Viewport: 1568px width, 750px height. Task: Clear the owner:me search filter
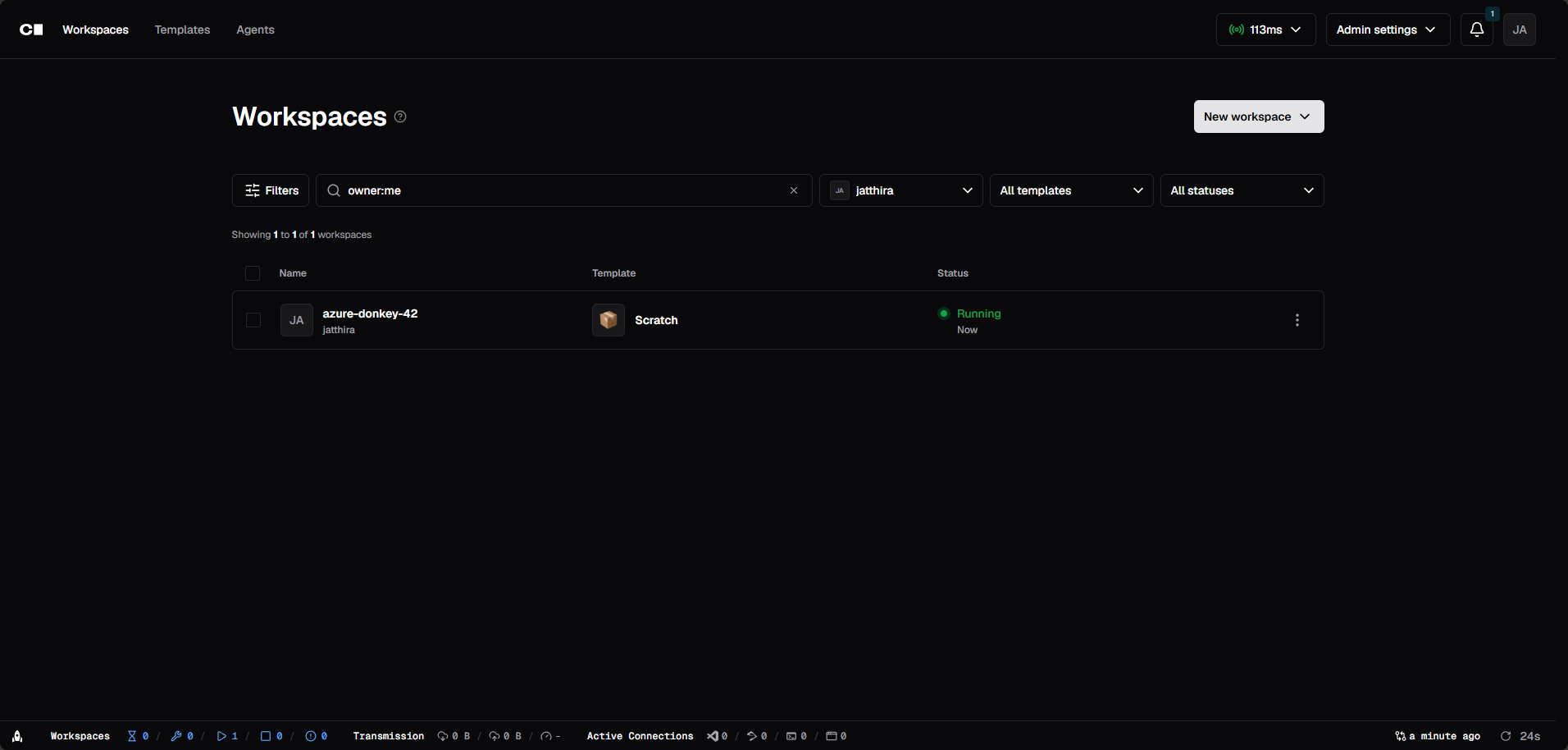[794, 190]
